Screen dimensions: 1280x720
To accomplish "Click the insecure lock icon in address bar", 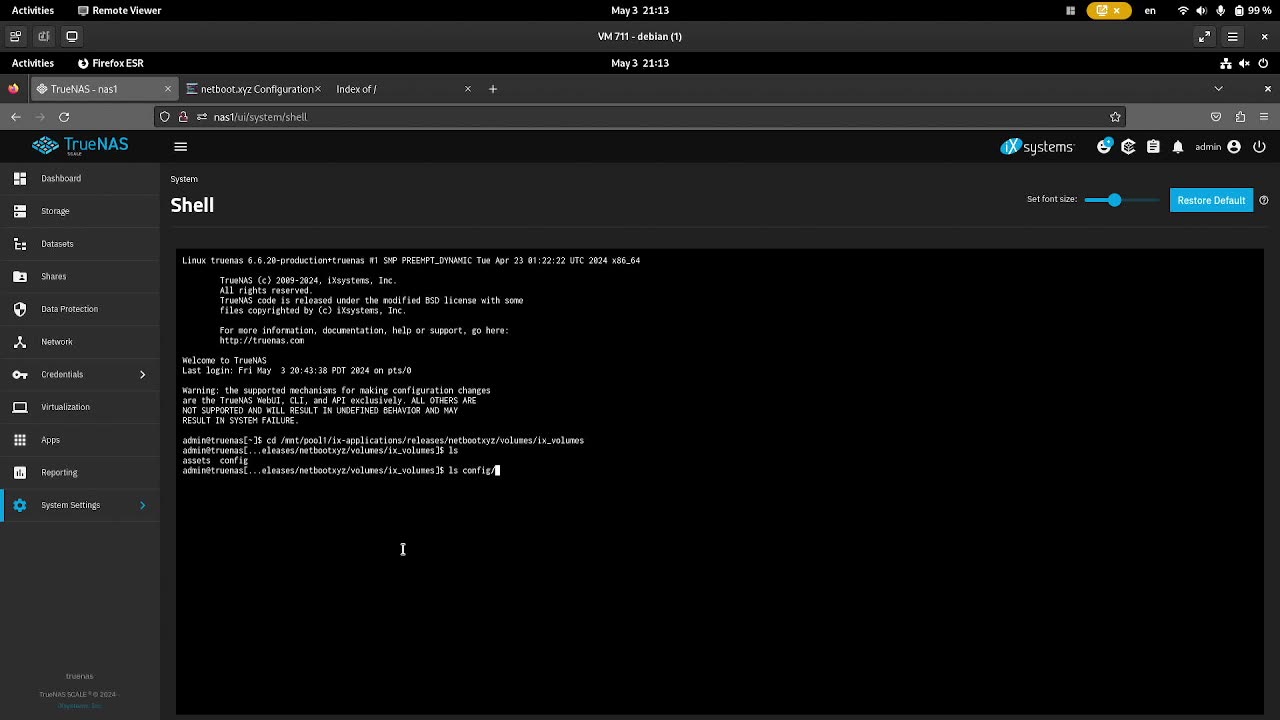I will pyautogui.click(x=183, y=117).
